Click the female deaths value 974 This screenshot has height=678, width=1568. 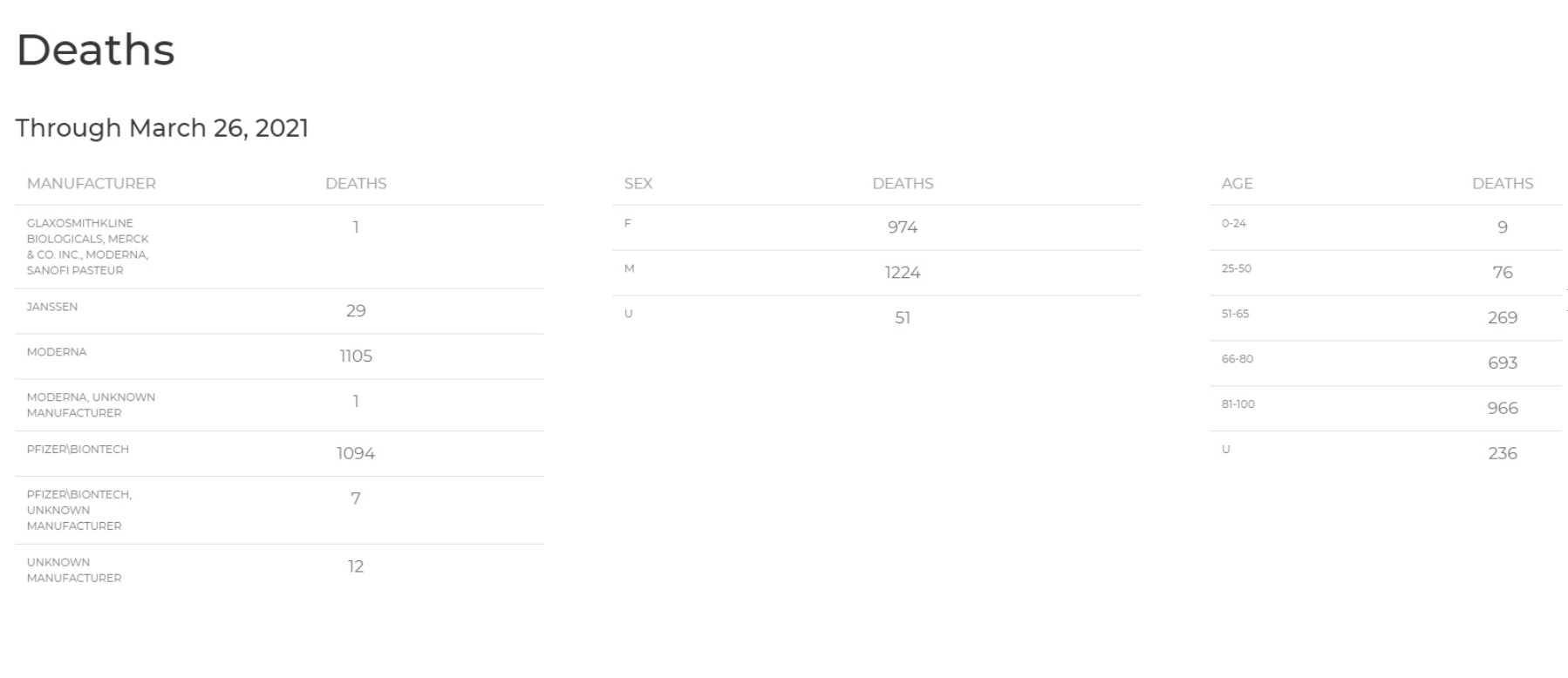(903, 227)
